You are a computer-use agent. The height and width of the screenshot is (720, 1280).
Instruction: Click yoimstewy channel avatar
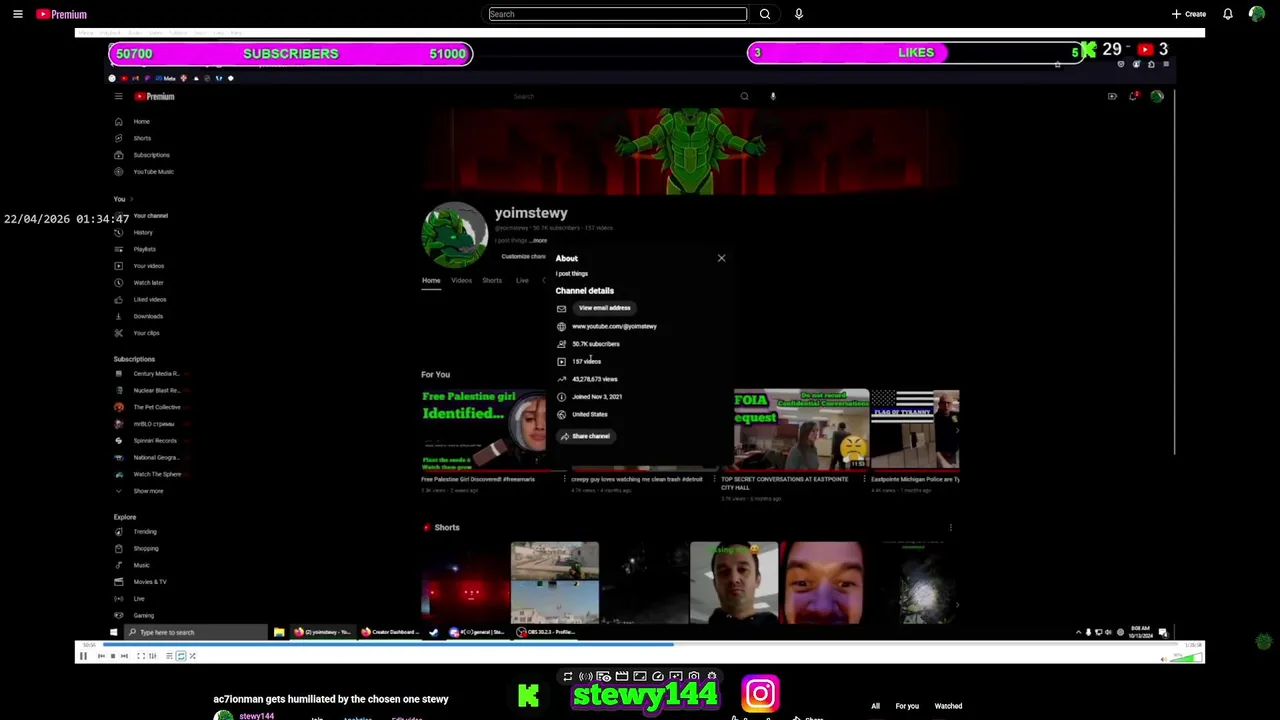tap(455, 236)
